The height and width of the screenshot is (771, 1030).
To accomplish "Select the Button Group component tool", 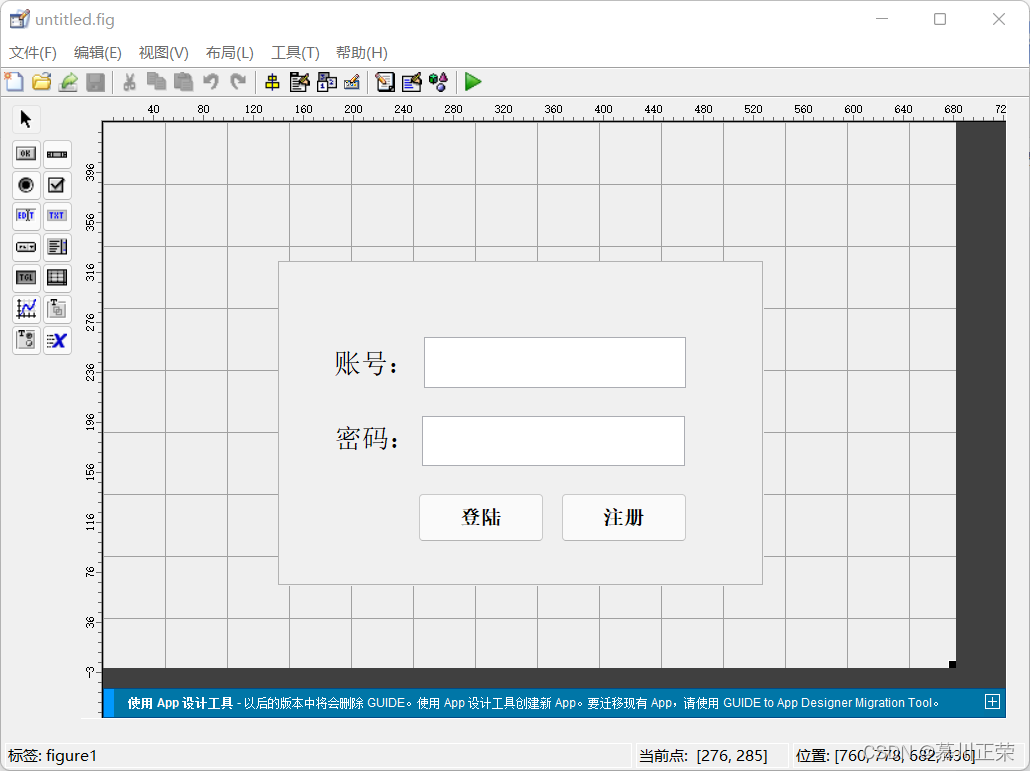I will tap(26, 340).
